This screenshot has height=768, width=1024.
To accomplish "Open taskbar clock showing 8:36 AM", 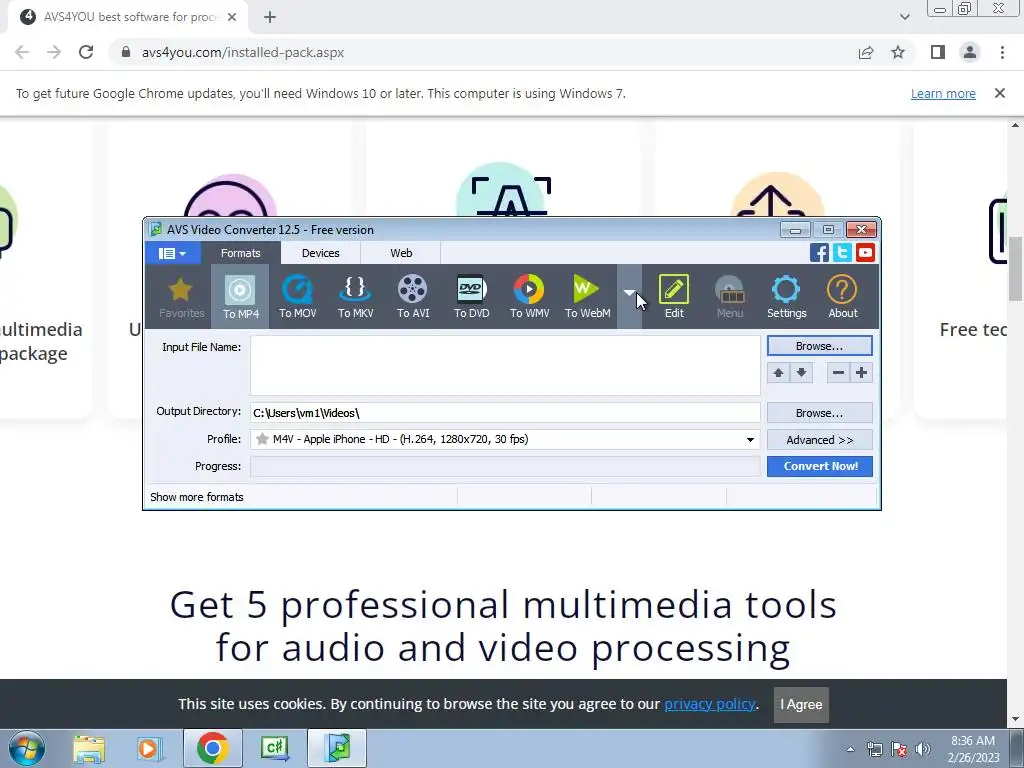I will (x=973, y=749).
